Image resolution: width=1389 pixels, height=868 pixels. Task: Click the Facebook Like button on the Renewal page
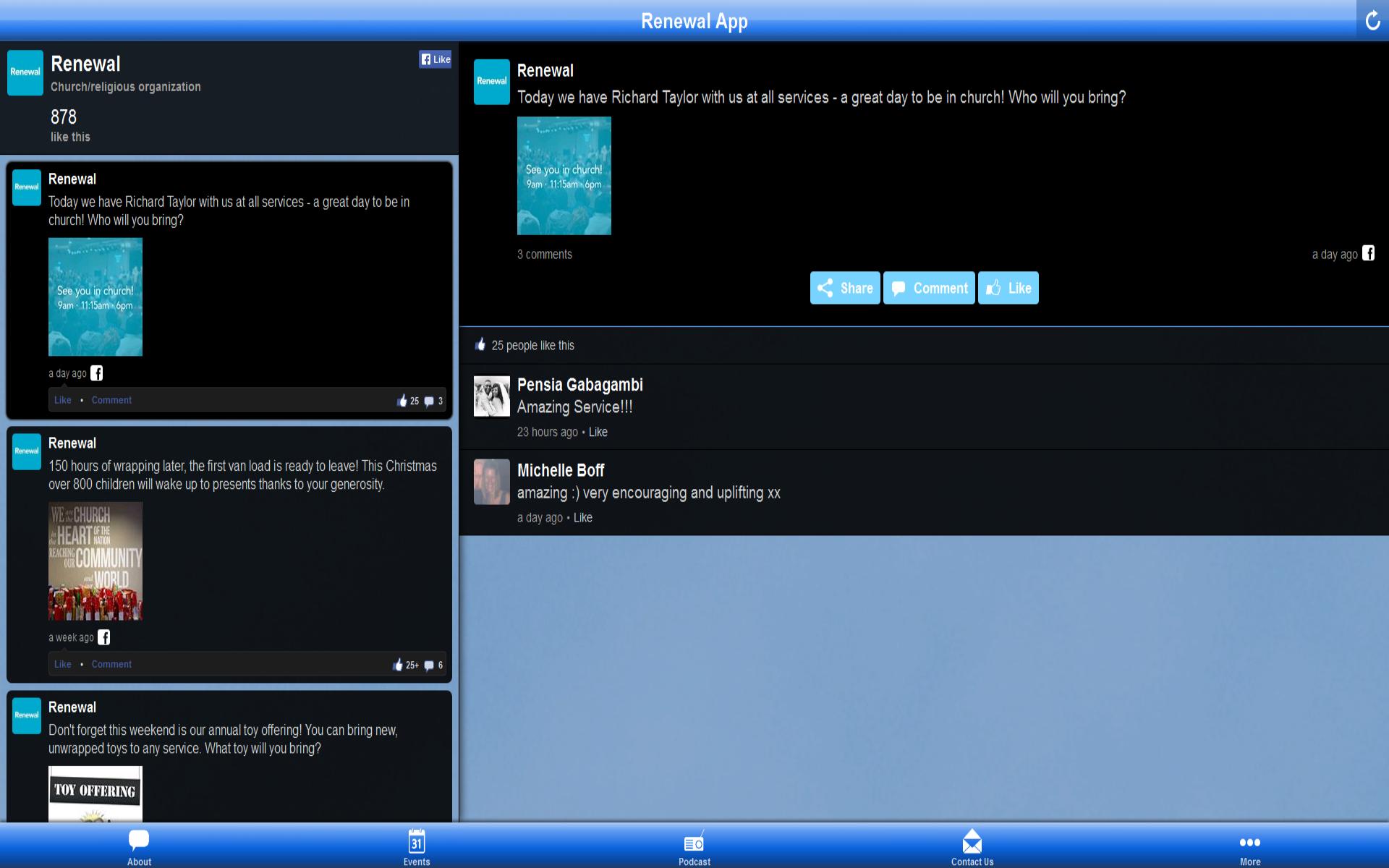coord(435,59)
